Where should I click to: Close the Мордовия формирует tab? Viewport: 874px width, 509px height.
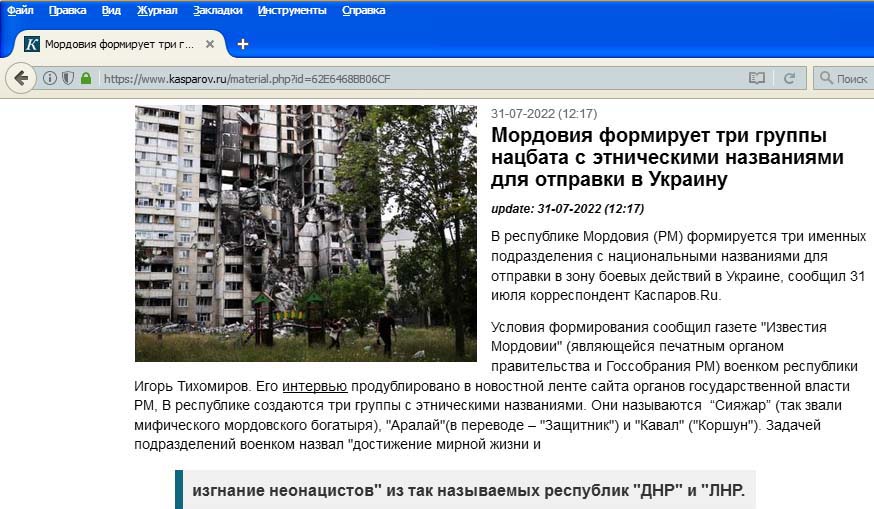tap(210, 44)
